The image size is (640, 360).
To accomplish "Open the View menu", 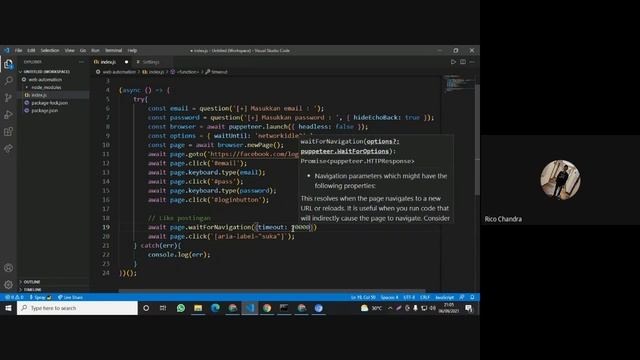I will click(x=69, y=51).
